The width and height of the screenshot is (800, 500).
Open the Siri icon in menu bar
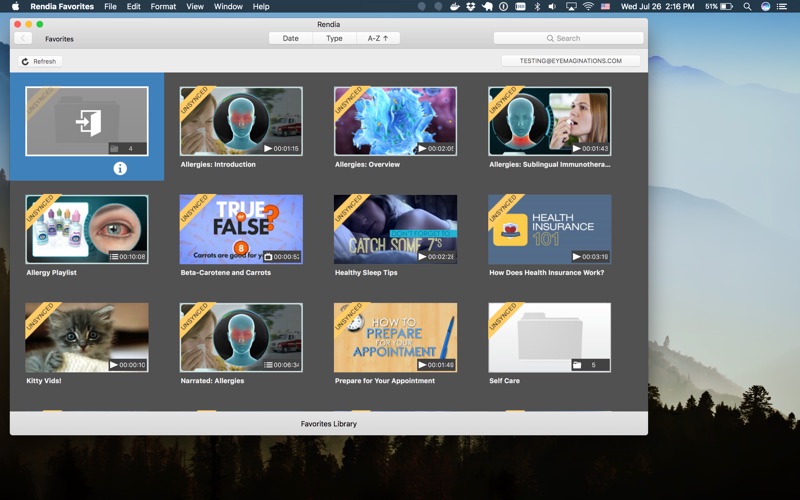(765, 7)
